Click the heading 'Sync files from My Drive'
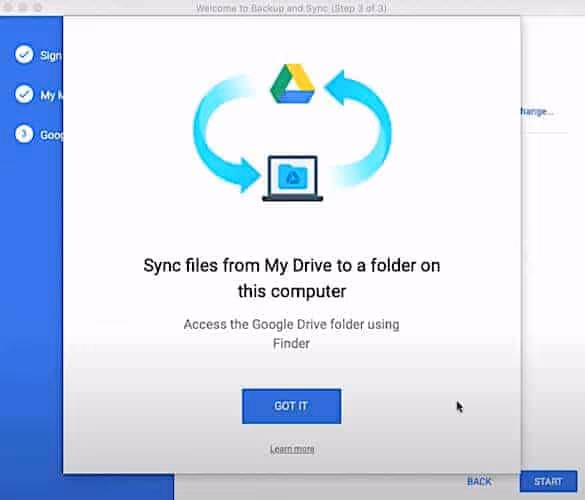This screenshot has width=585, height=500. [x=292, y=278]
